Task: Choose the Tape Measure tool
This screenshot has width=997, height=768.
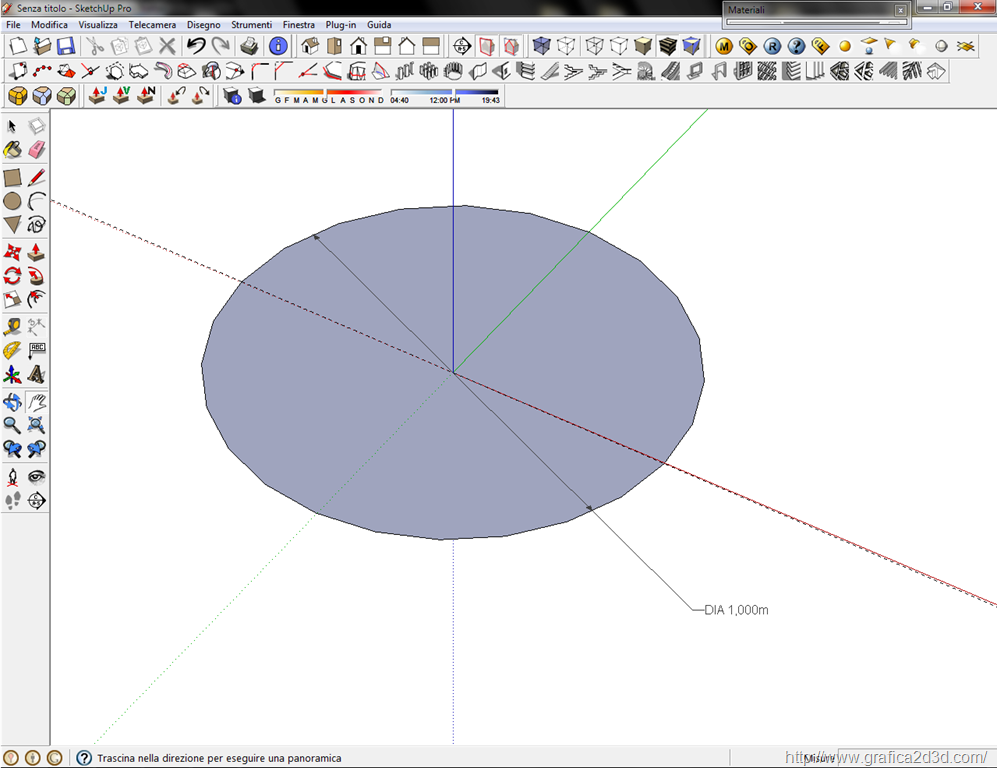Action: click(12, 326)
